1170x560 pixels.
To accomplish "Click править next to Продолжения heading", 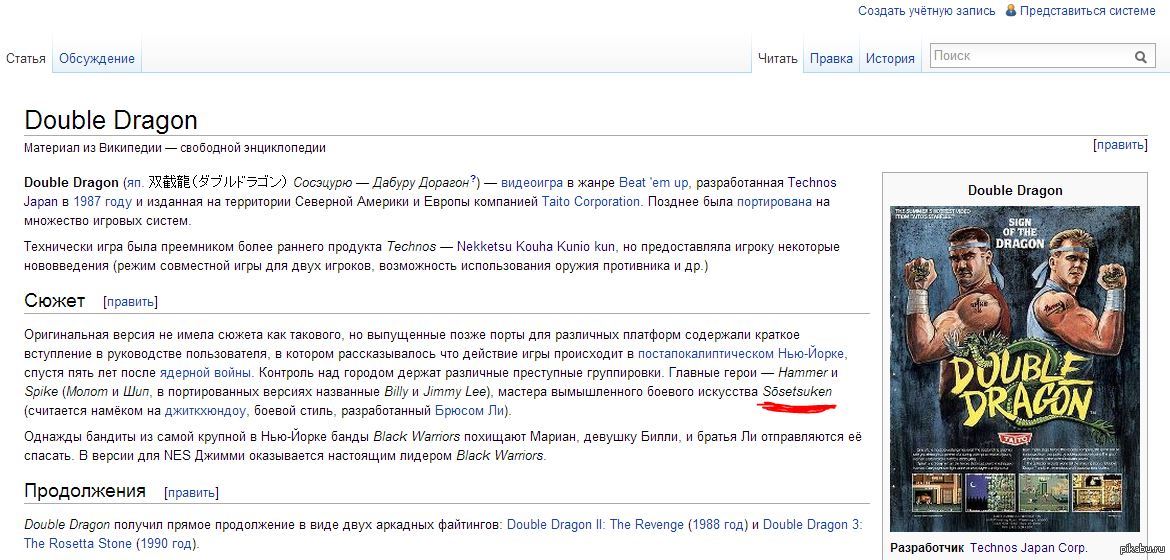I will click(x=191, y=493).
